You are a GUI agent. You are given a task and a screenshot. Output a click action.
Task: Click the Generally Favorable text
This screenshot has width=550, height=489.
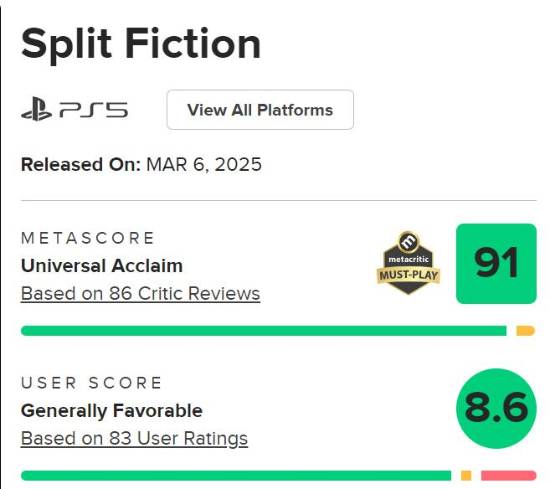point(112,411)
